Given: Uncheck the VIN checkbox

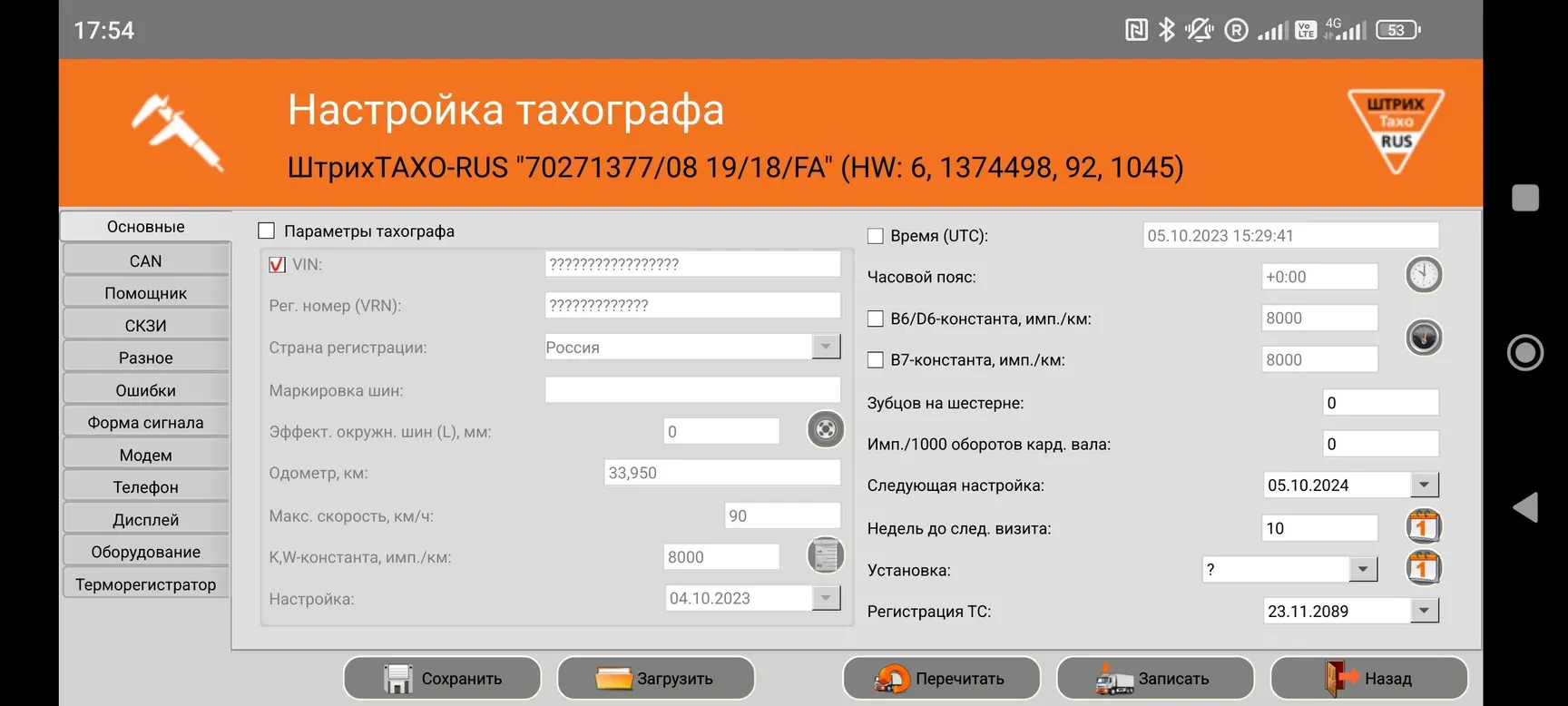Looking at the screenshot, I should (278, 265).
